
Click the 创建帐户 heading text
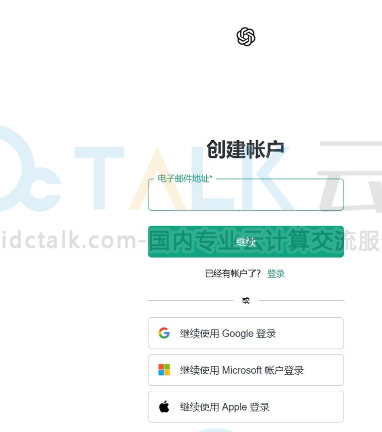coord(246,149)
